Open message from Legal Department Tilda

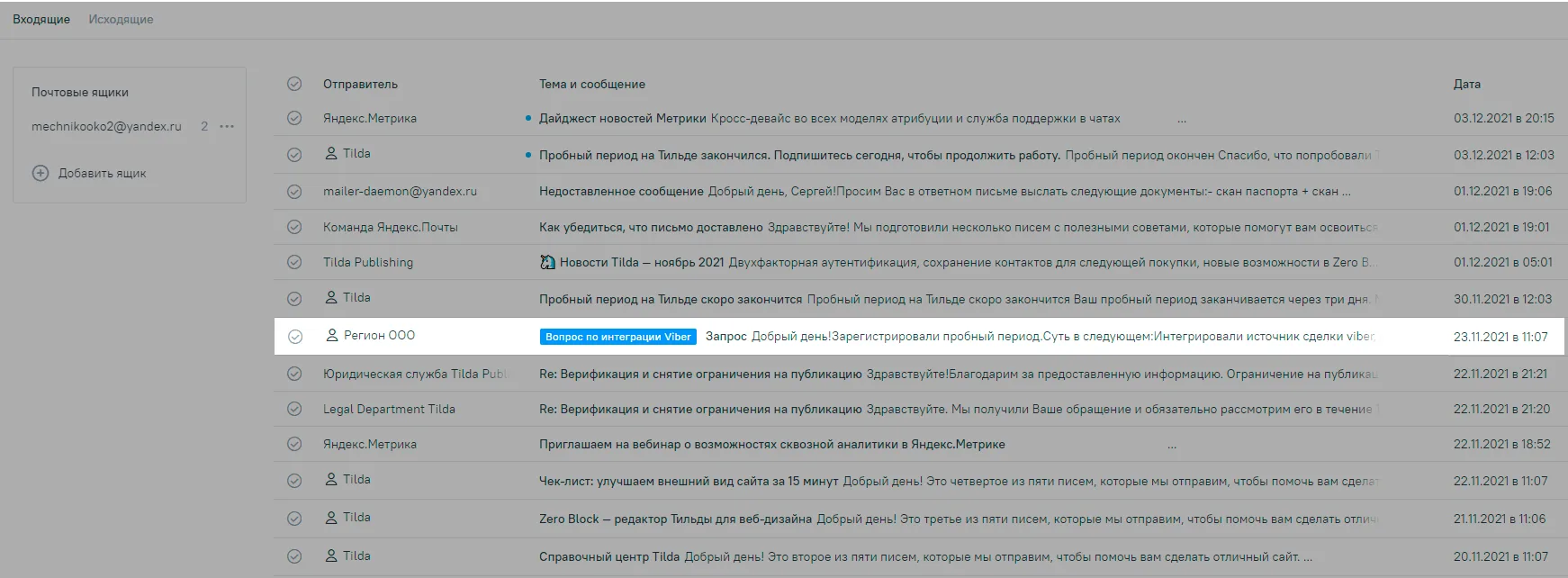[x=920, y=409]
